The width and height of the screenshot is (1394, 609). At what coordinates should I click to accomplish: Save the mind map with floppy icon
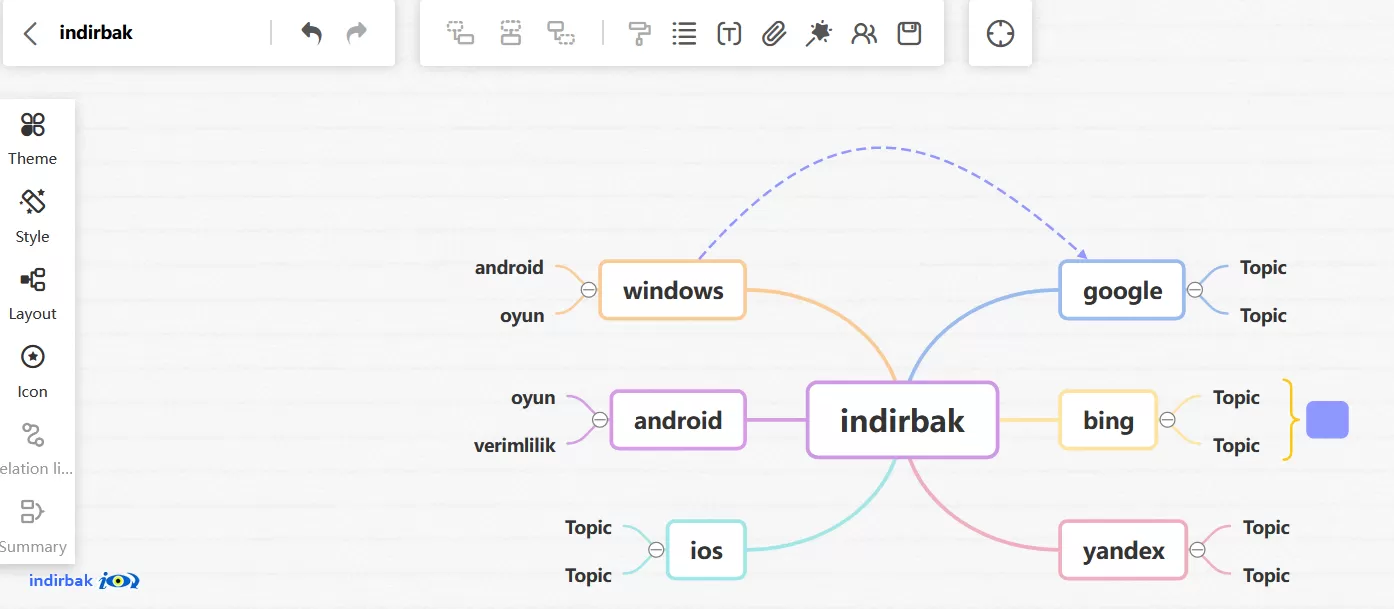909,33
